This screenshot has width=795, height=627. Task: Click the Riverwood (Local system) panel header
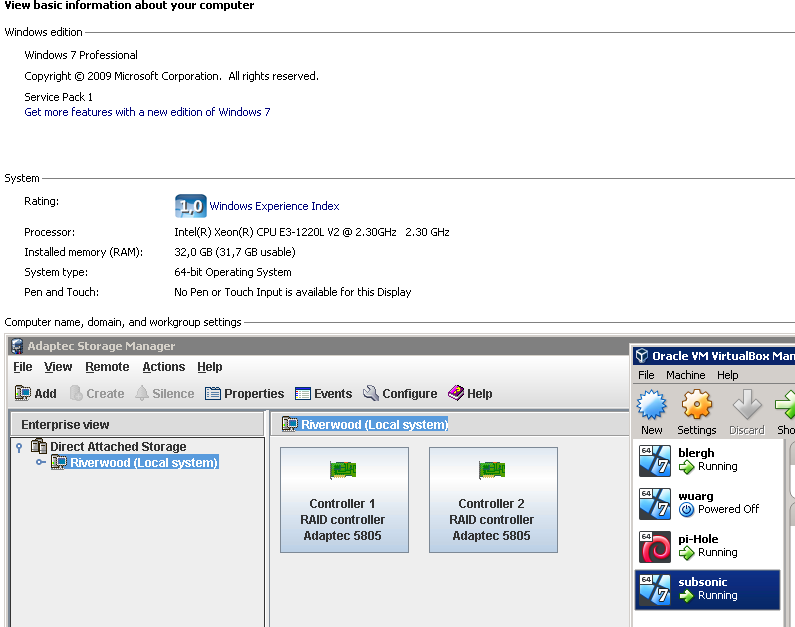click(x=375, y=424)
